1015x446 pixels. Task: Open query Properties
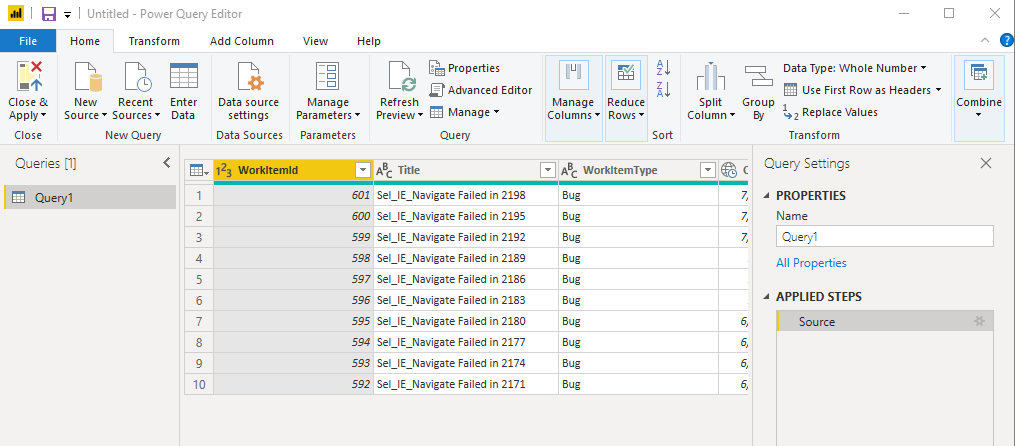465,68
